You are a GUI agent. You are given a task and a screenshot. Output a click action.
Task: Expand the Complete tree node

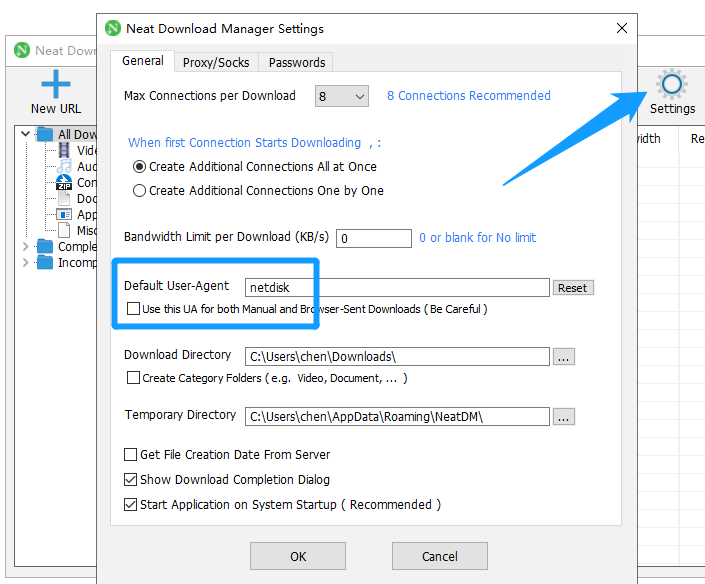[26, 246]
